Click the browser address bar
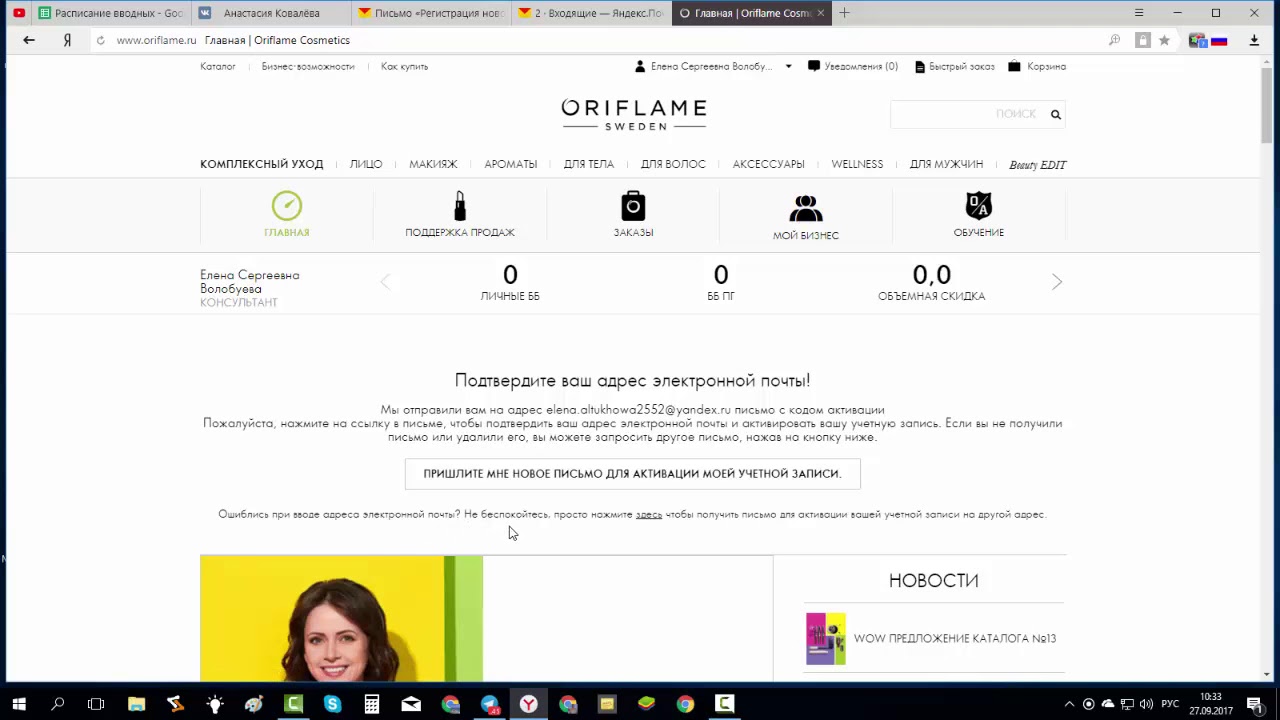Viewport: 1280px width, 720px height. coord(600,40)
